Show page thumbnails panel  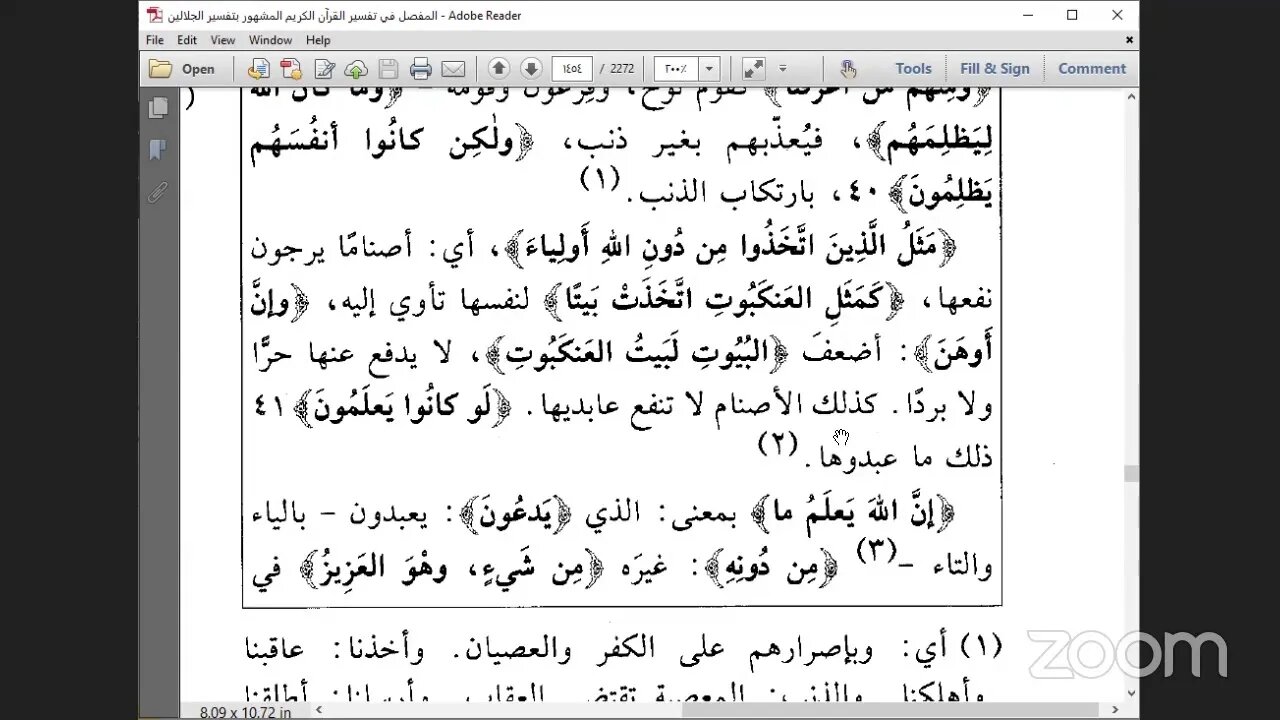click(157, 108)
